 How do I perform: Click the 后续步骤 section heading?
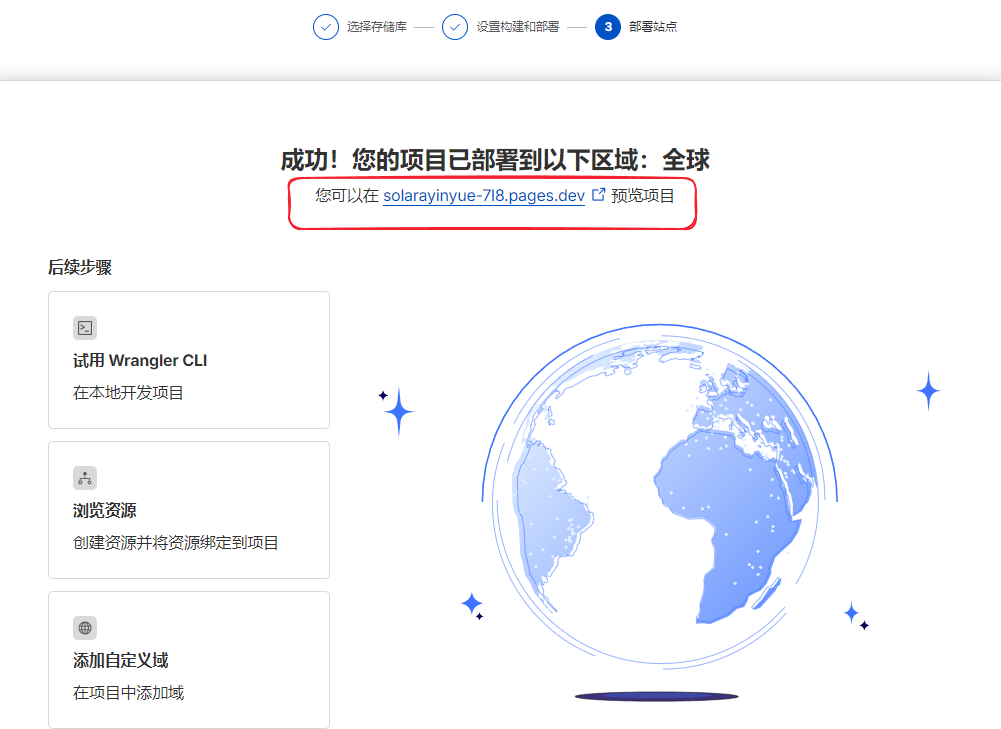click(x=80, y=267)
